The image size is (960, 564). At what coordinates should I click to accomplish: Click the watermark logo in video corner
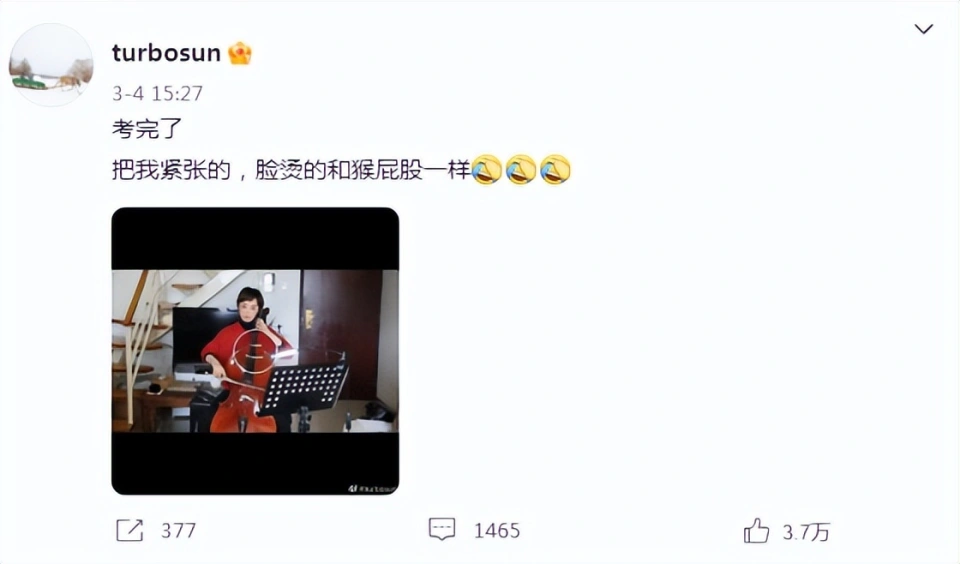(372, 488)
